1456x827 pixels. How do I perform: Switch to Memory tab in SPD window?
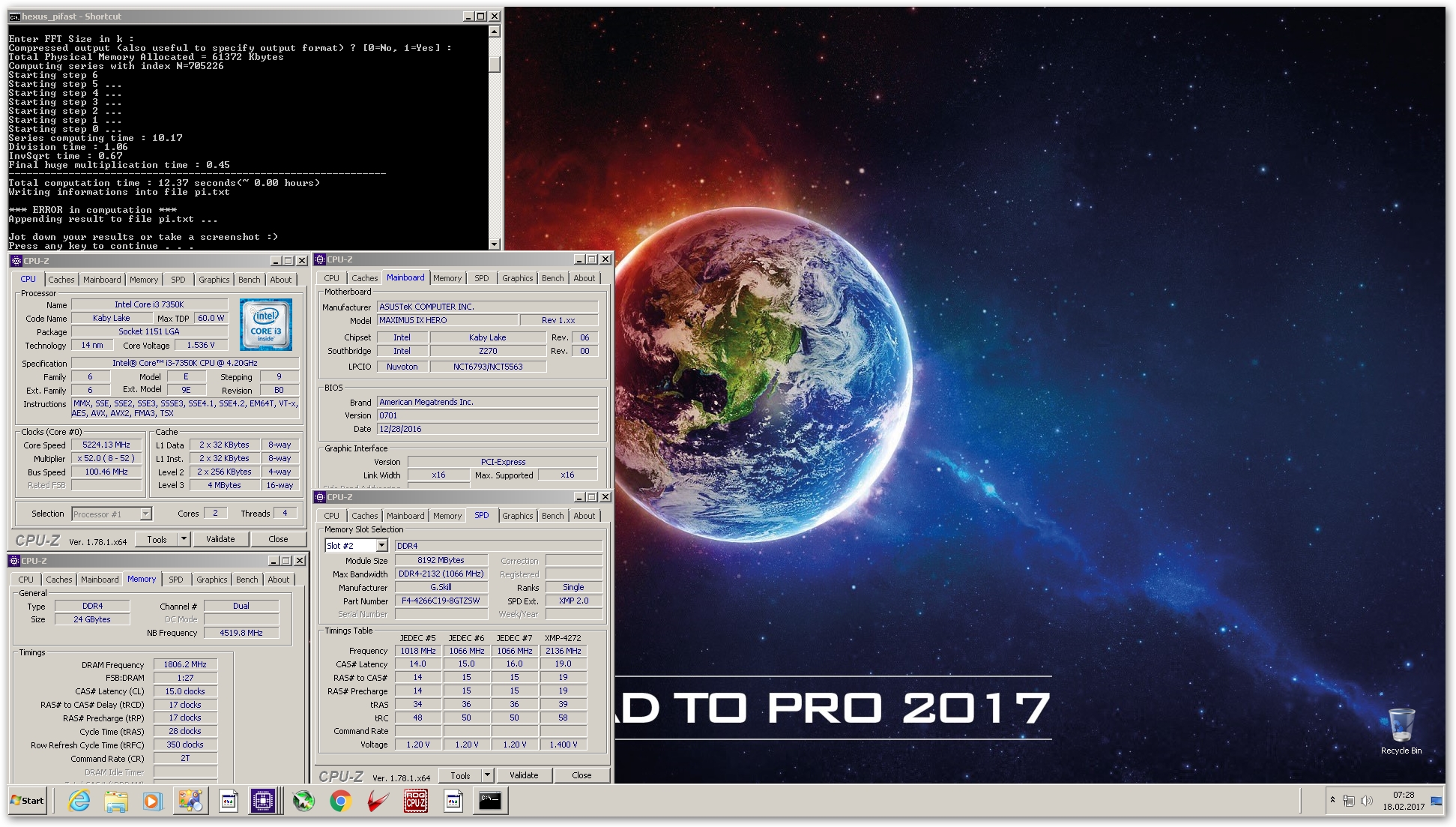pos(447,516)
